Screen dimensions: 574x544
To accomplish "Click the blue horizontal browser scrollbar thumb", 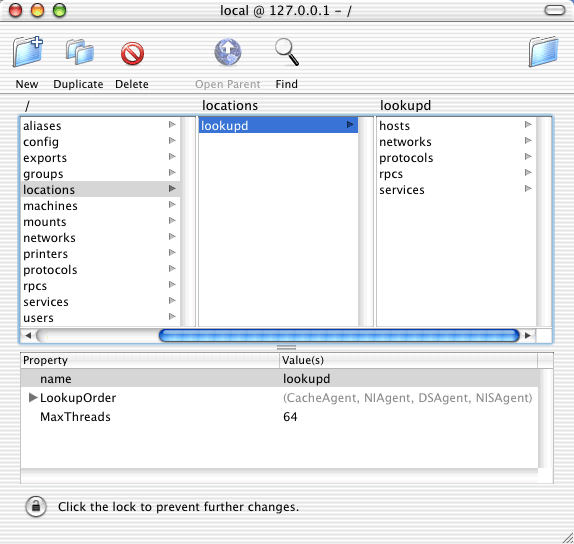I will [339, 335].
